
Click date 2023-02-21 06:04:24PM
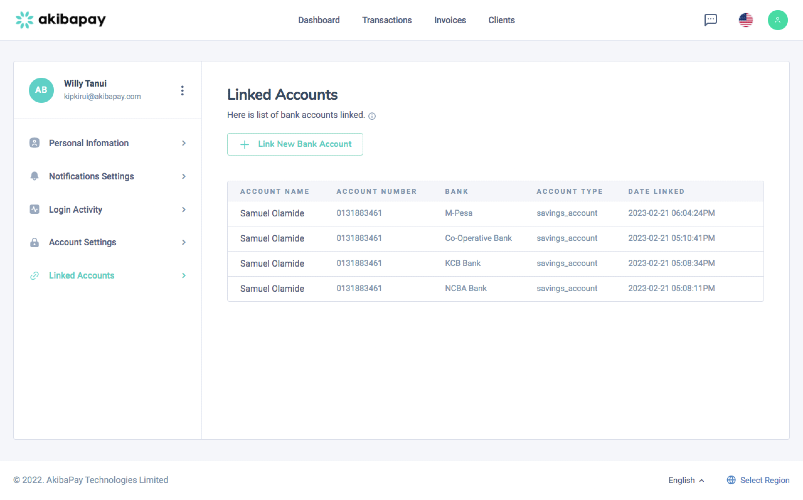coord(671,213)
